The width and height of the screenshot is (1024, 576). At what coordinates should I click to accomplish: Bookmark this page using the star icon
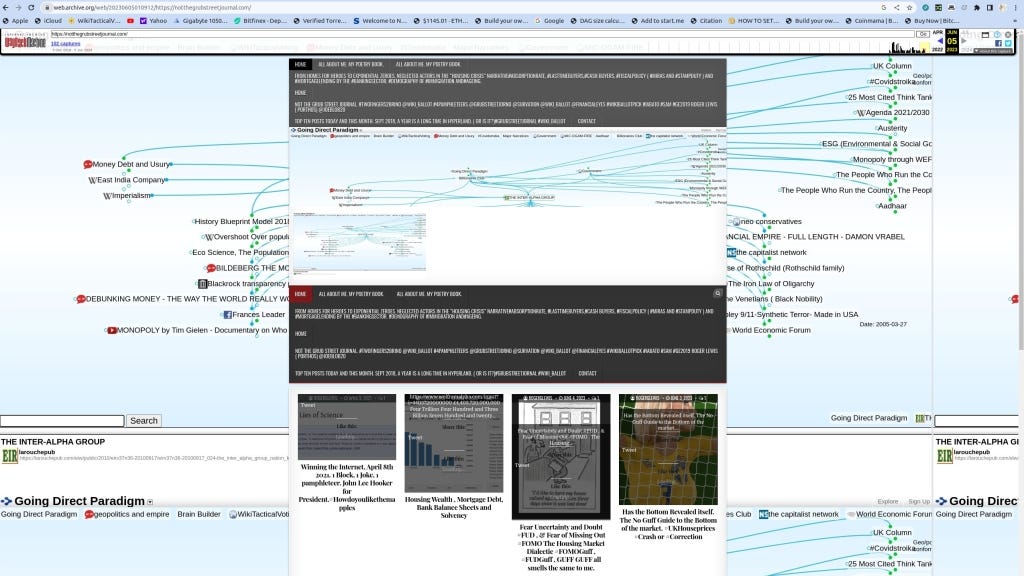tap(910, 7)
